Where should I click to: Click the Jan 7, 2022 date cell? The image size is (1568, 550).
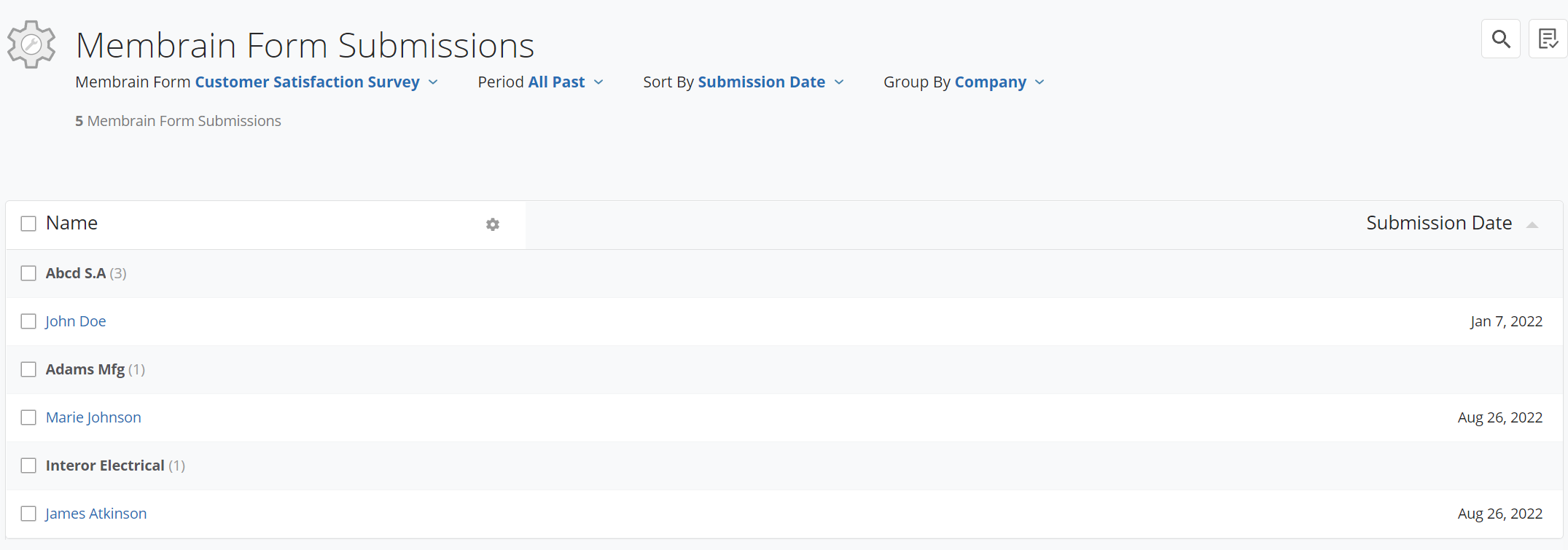(x=1506, y=321)
